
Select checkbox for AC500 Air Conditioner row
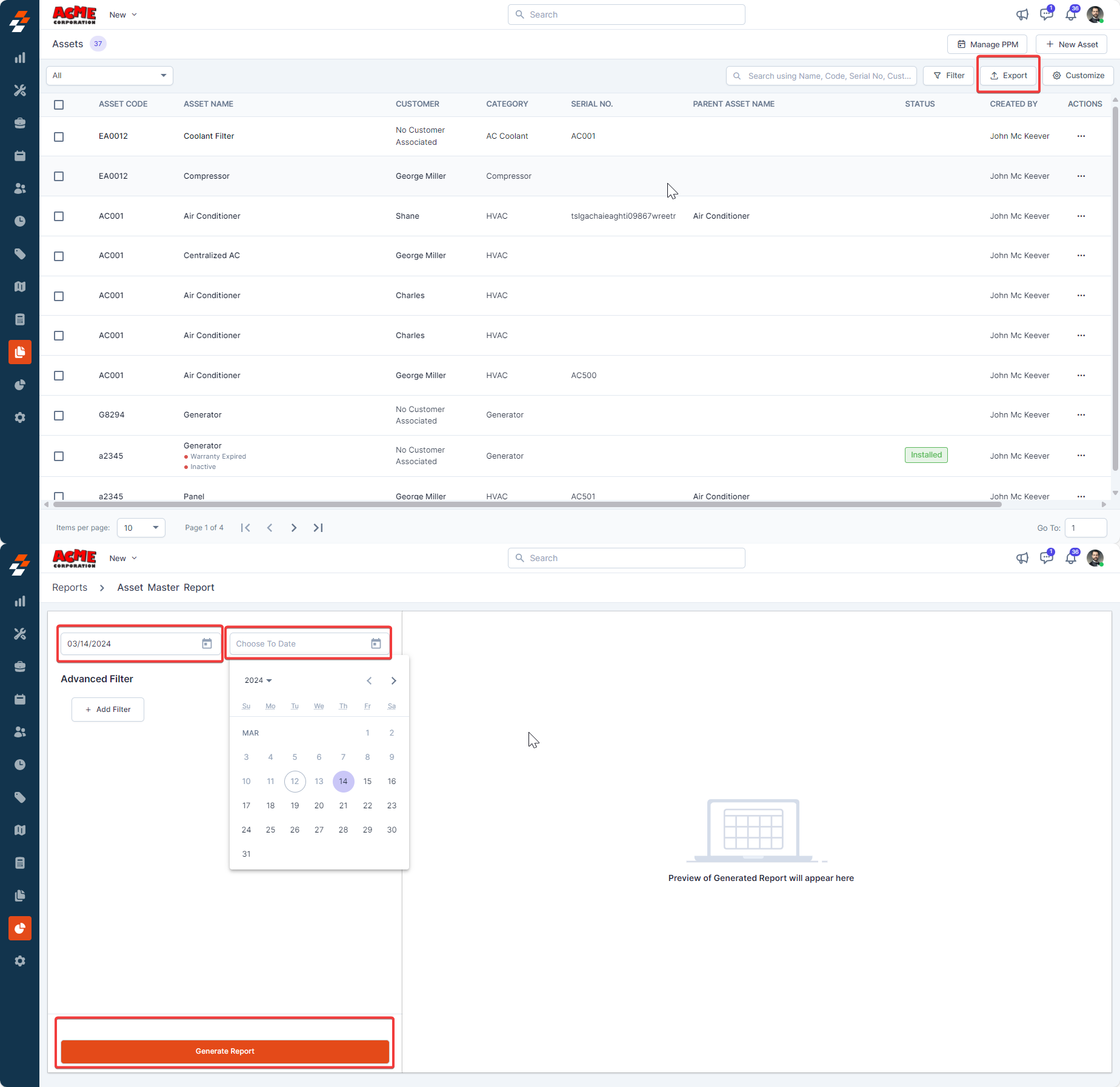59,376
